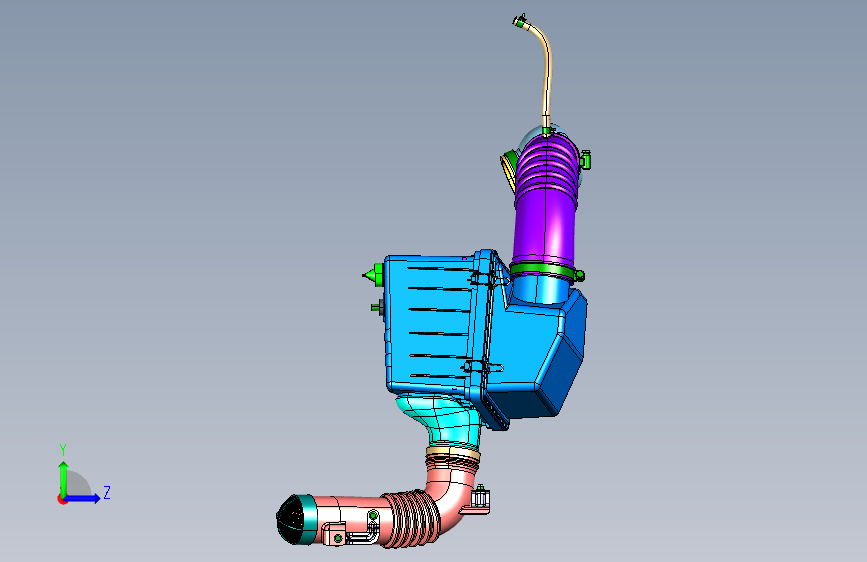Click the Y axis label

[x=63, y=450]
